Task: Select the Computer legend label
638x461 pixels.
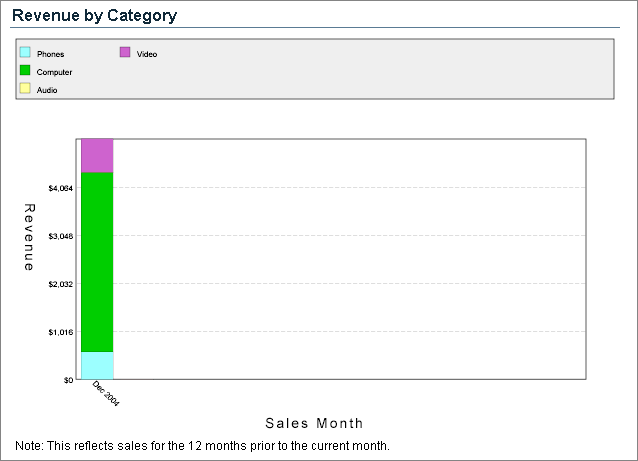Action: pyautogui.click(x=54, y=72)
